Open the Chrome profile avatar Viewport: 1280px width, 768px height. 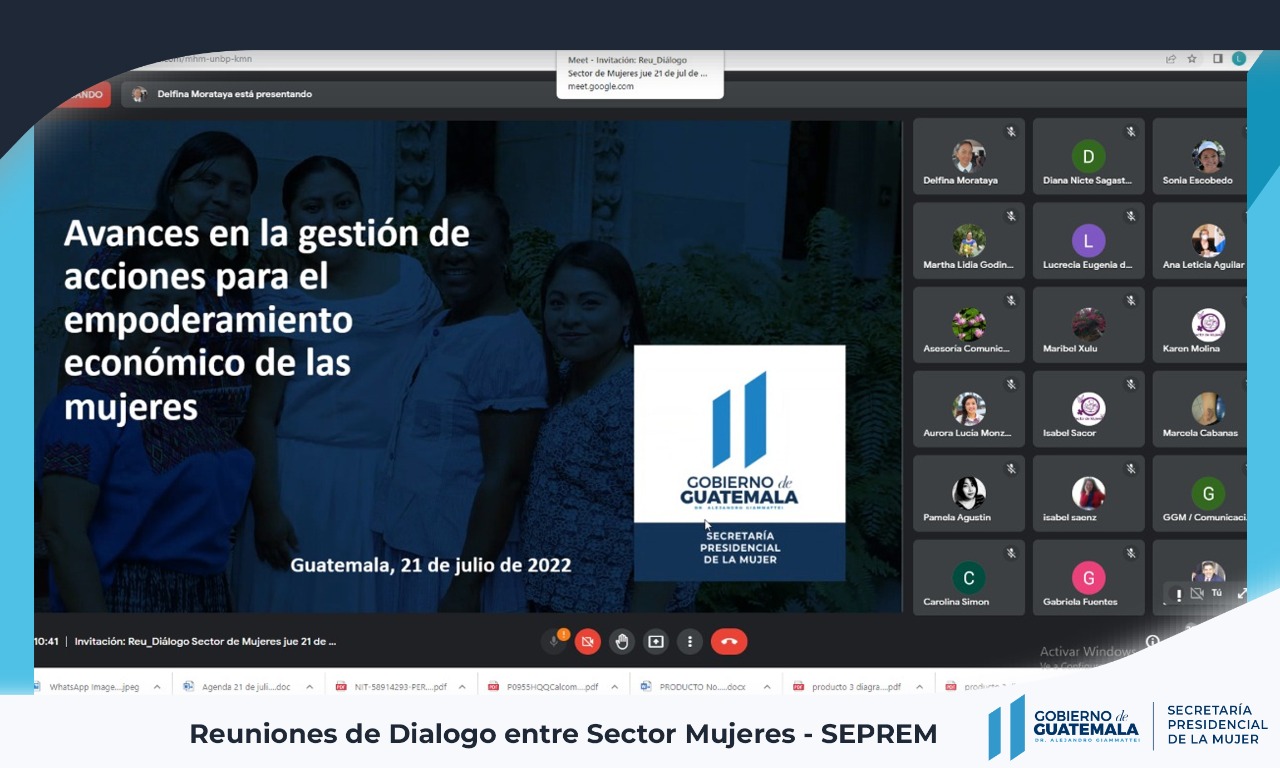tap(1239, 59)
